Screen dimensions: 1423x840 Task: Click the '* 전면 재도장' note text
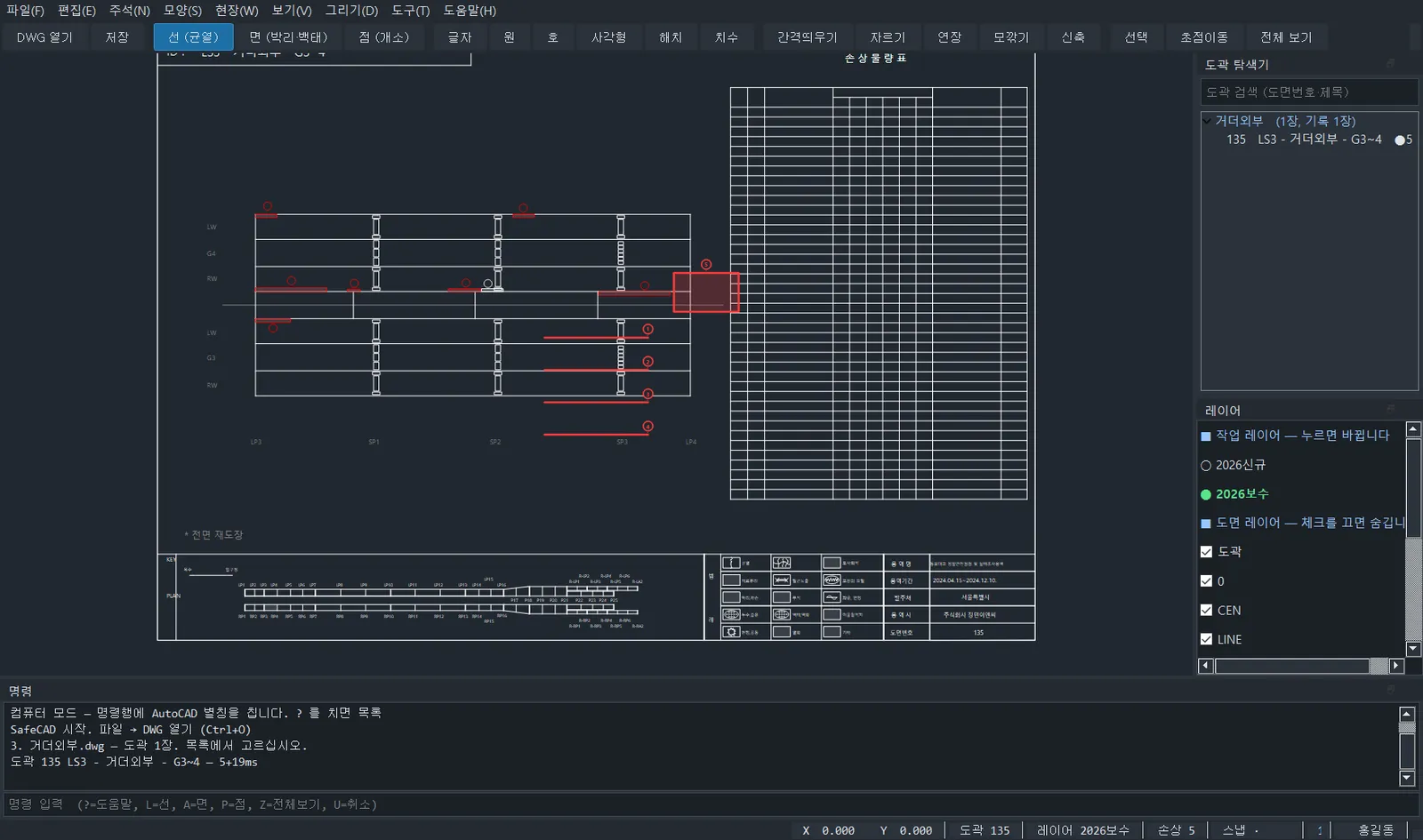[213, 535]
